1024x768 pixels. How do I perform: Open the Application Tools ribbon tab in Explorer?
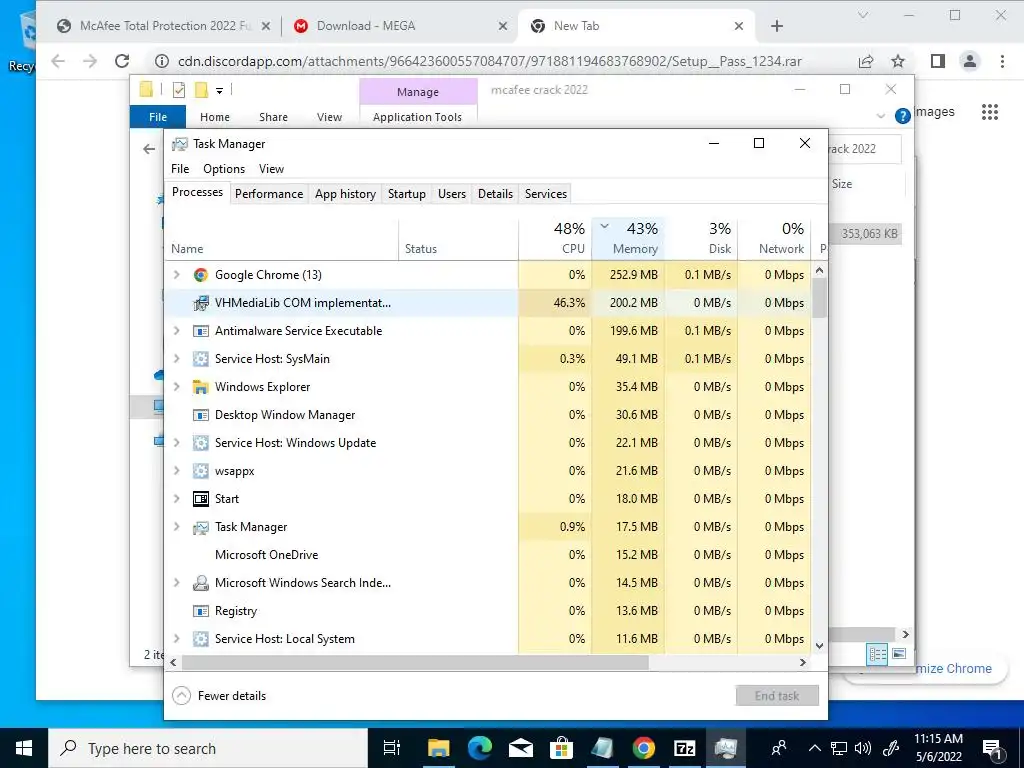point(417,118)
